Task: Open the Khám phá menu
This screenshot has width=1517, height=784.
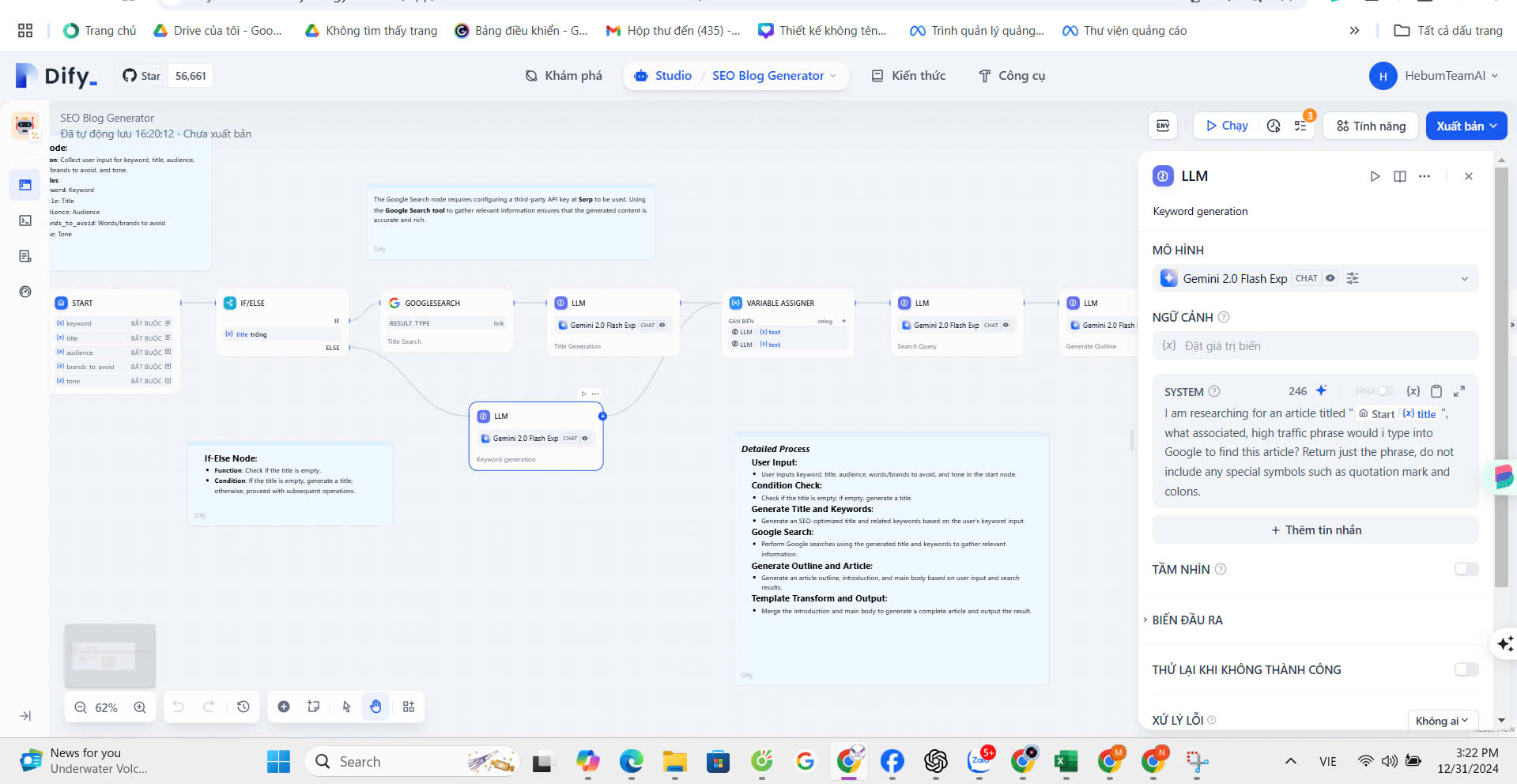Action: click(x=564, y=76)
